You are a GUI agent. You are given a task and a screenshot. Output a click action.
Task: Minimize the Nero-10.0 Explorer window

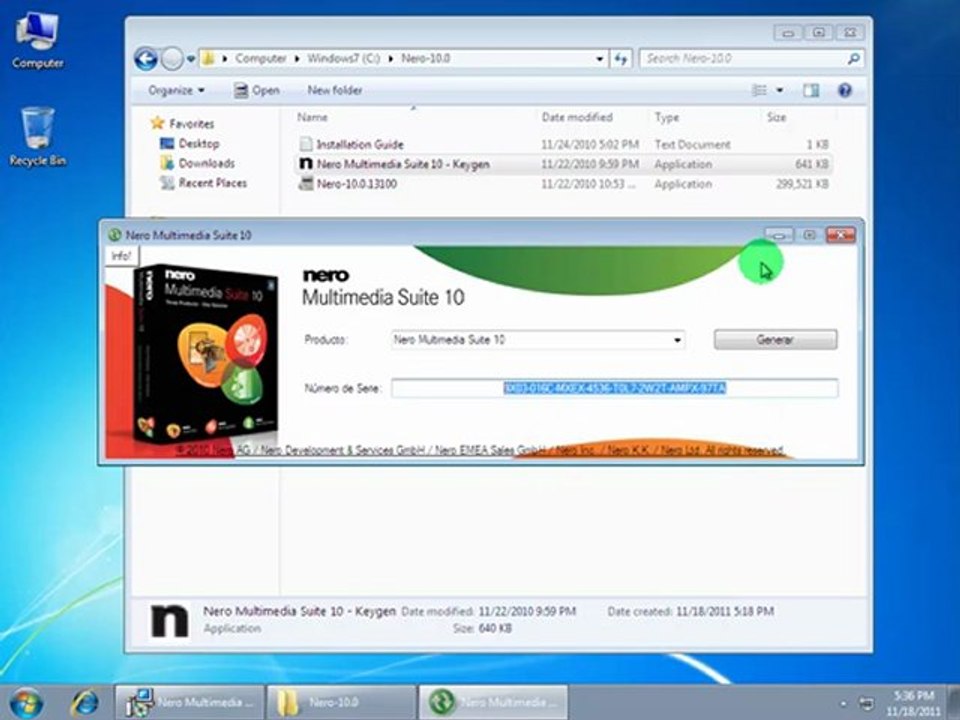[789, 32]
